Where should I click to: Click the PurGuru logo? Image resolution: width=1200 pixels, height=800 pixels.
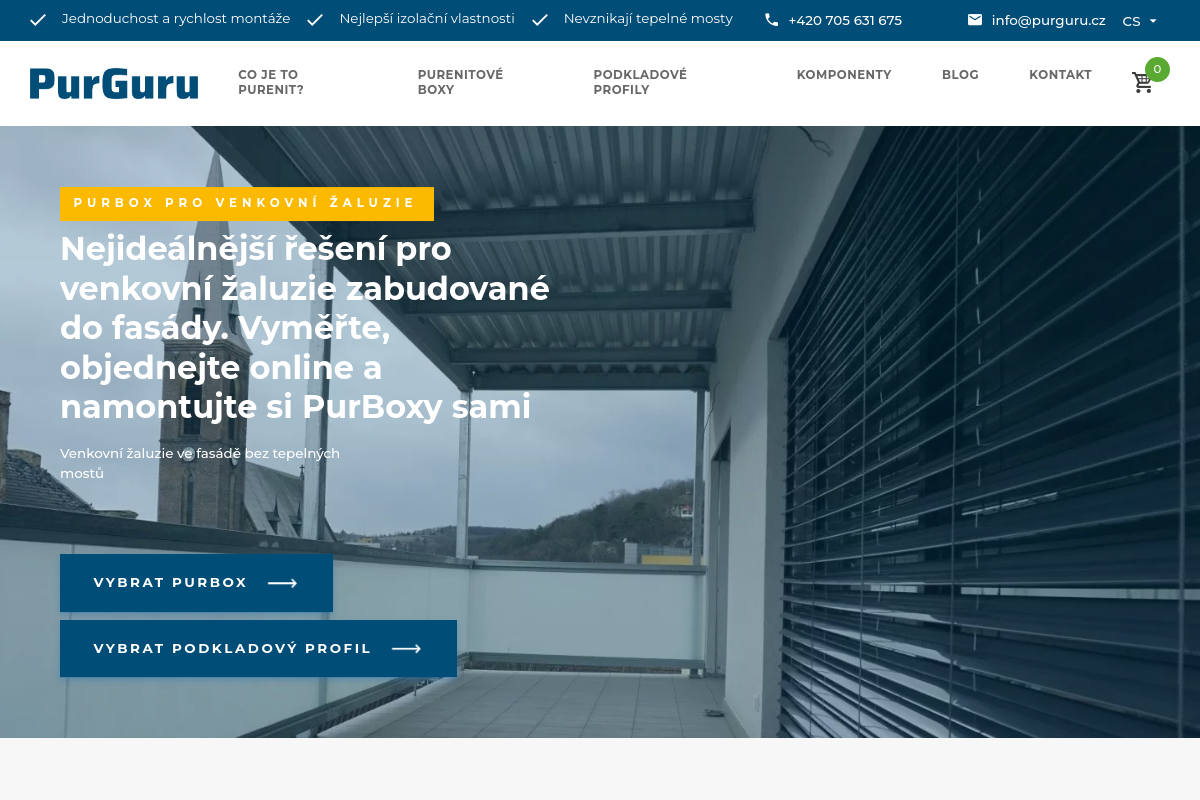114,84
